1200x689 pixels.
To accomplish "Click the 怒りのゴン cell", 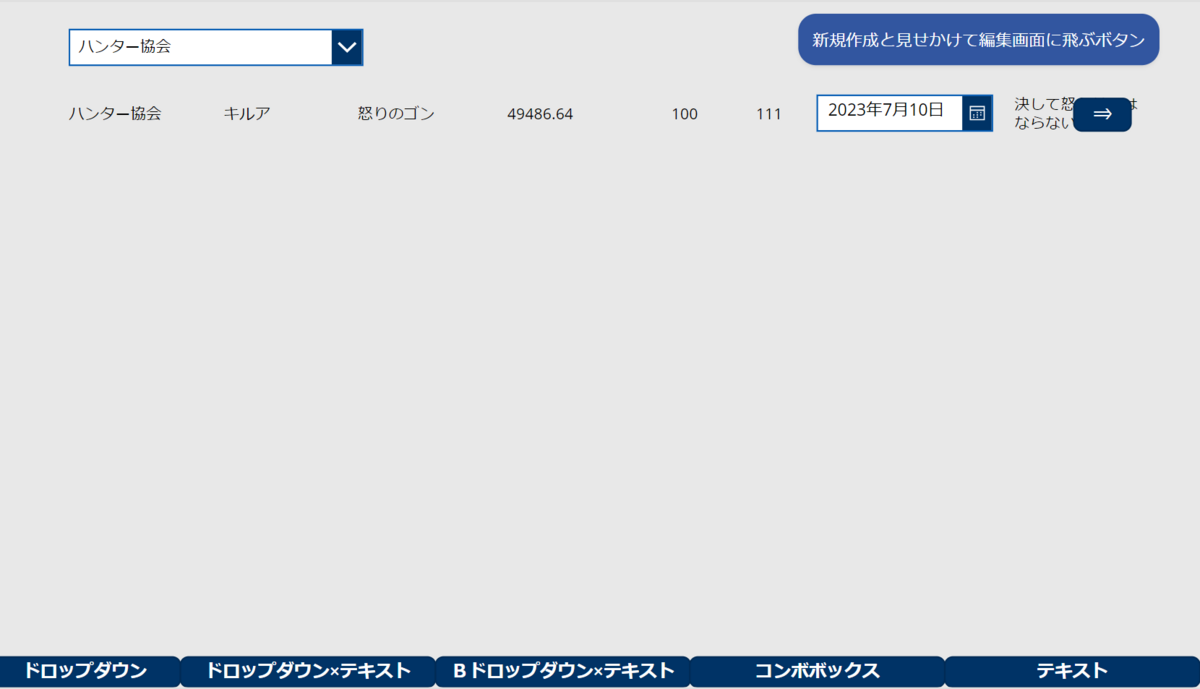I will click(396, 114).
